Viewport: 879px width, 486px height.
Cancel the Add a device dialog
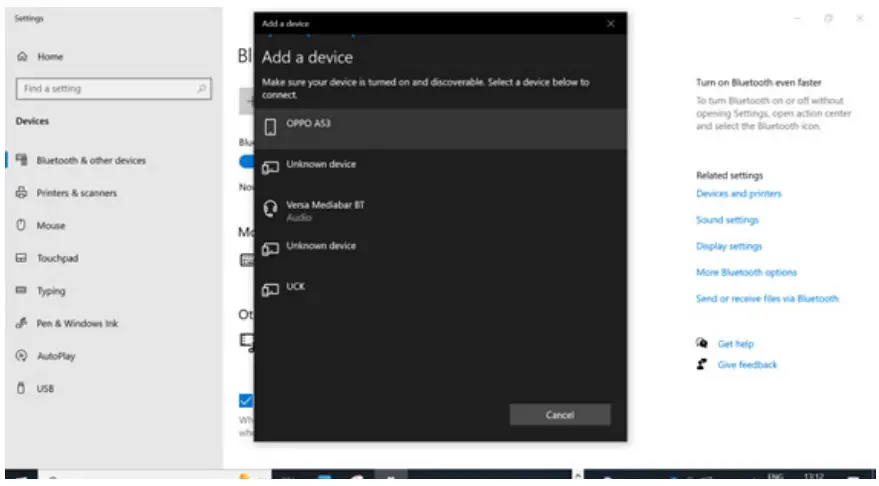pos(560,415)
